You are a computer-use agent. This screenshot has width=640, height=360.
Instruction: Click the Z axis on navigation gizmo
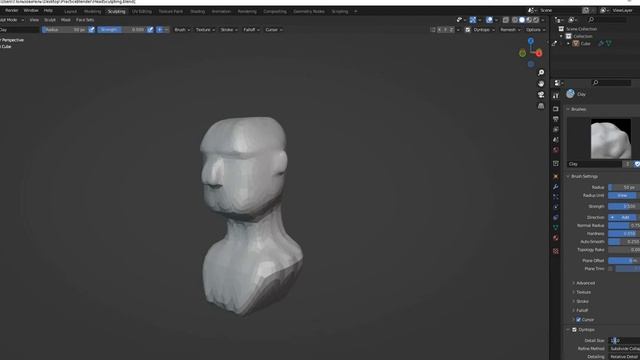(x=531, y=41)
